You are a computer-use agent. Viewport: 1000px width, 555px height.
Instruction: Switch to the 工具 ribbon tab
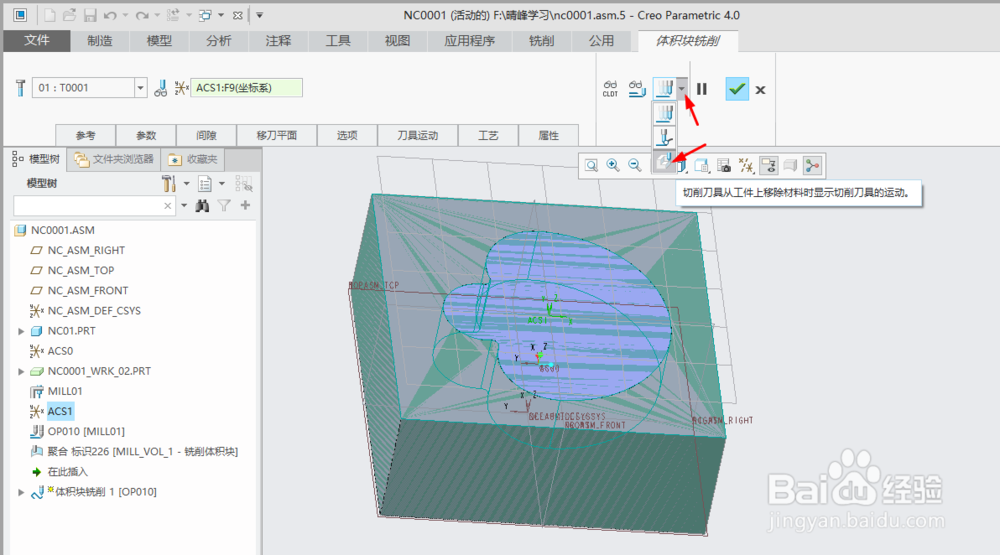point(338,41)
